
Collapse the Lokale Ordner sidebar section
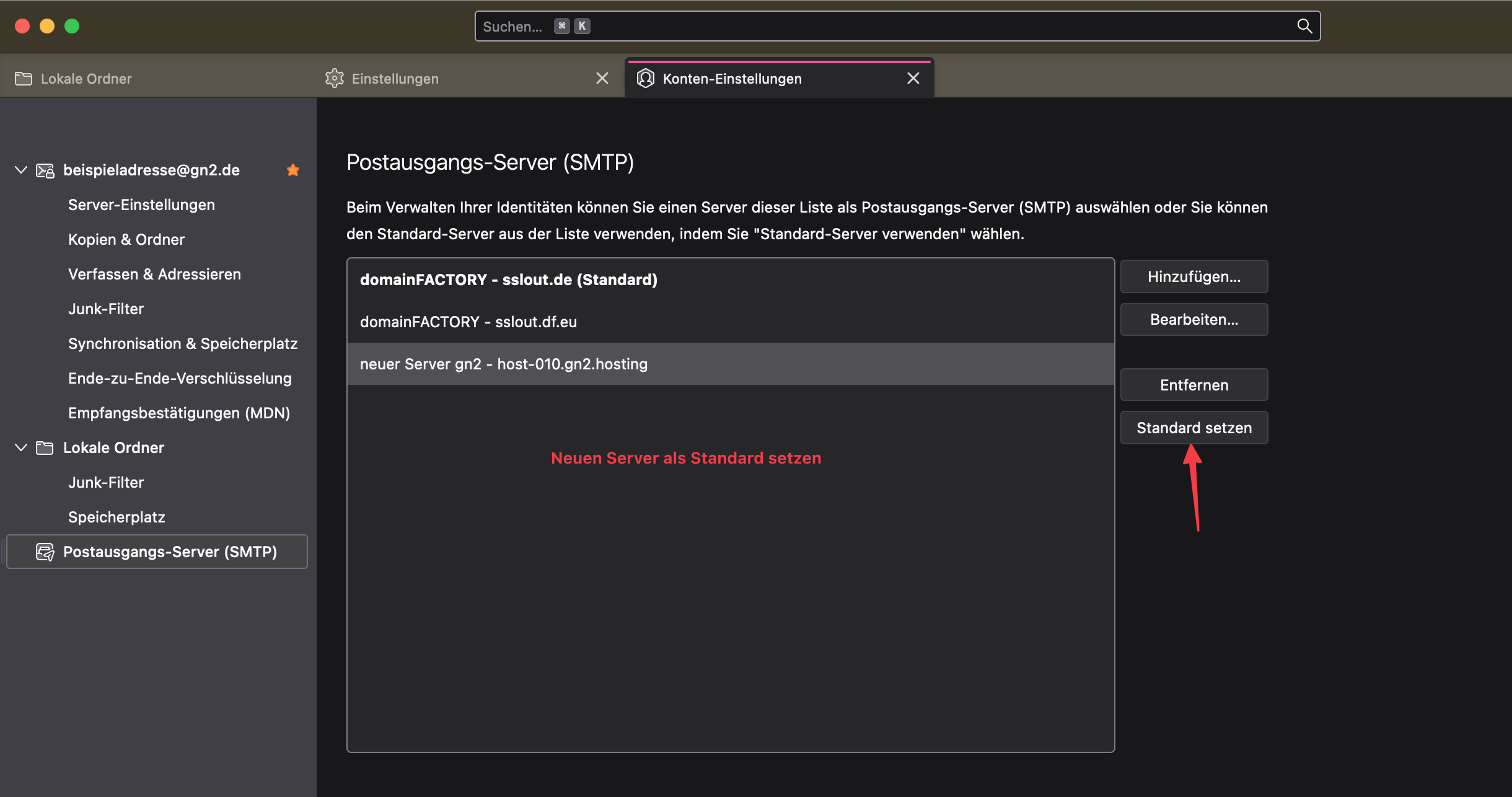(21, 447)
